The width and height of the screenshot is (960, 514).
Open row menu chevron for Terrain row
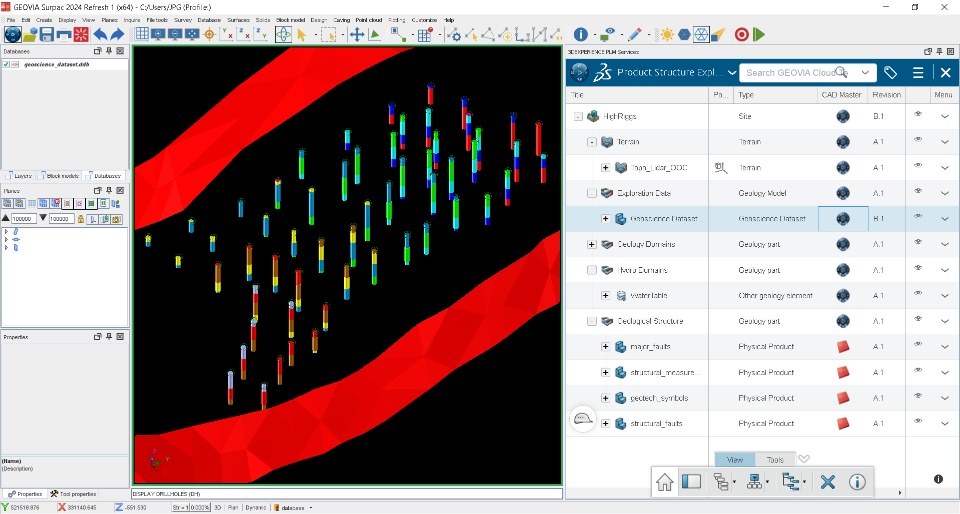(x=945, y=142)
